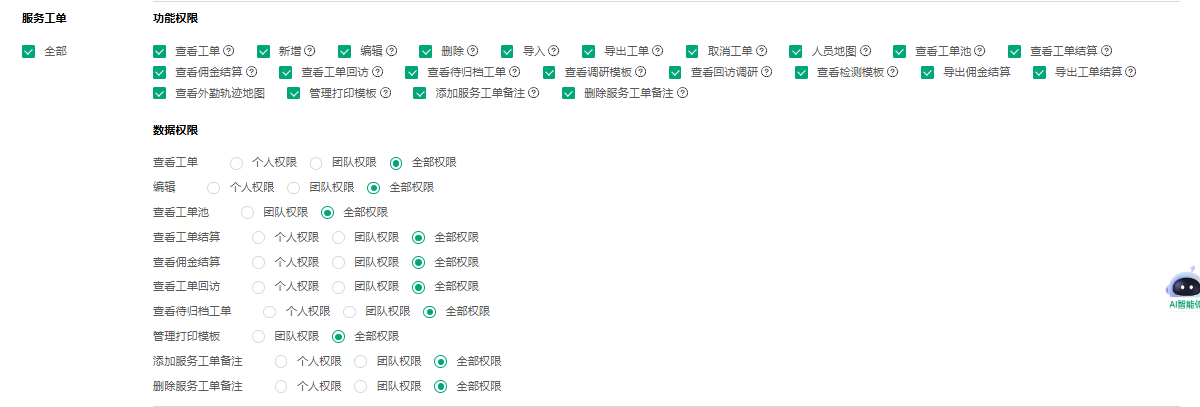Disable the 查看外勤轨迹地图 checkbox
1200x407 pixels.
coord(159,93)
